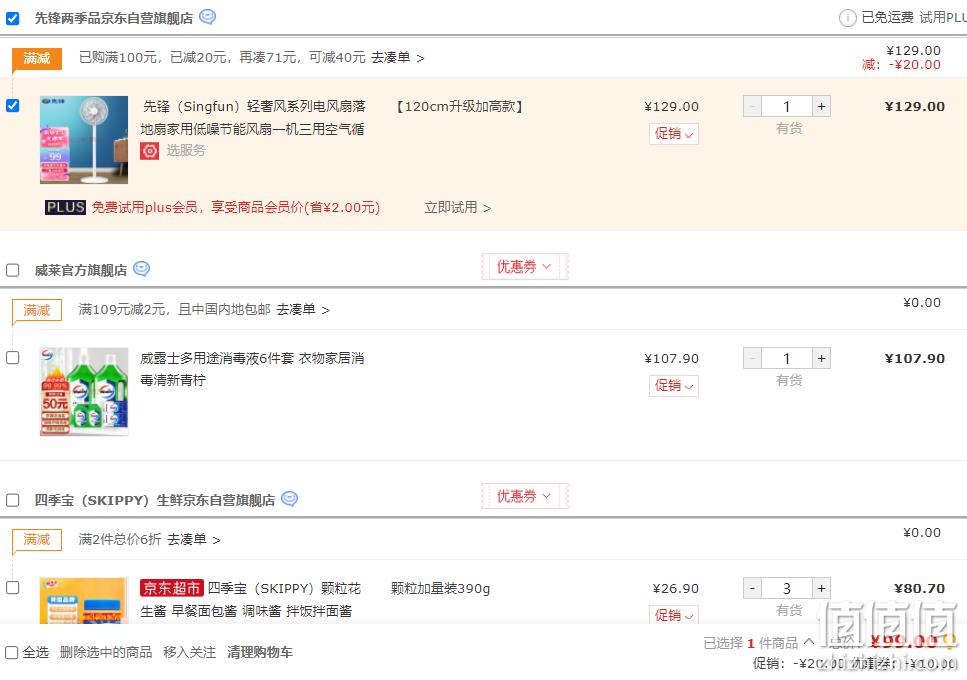
Task: Click the 减: -¥20.00 discount amount
Action: (901, 65)
